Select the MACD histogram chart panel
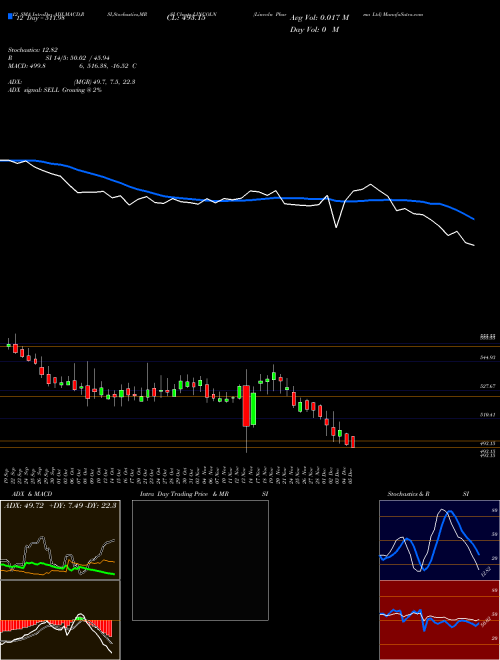This screenshot has height=660, width=500. click(x=60, y=620)
